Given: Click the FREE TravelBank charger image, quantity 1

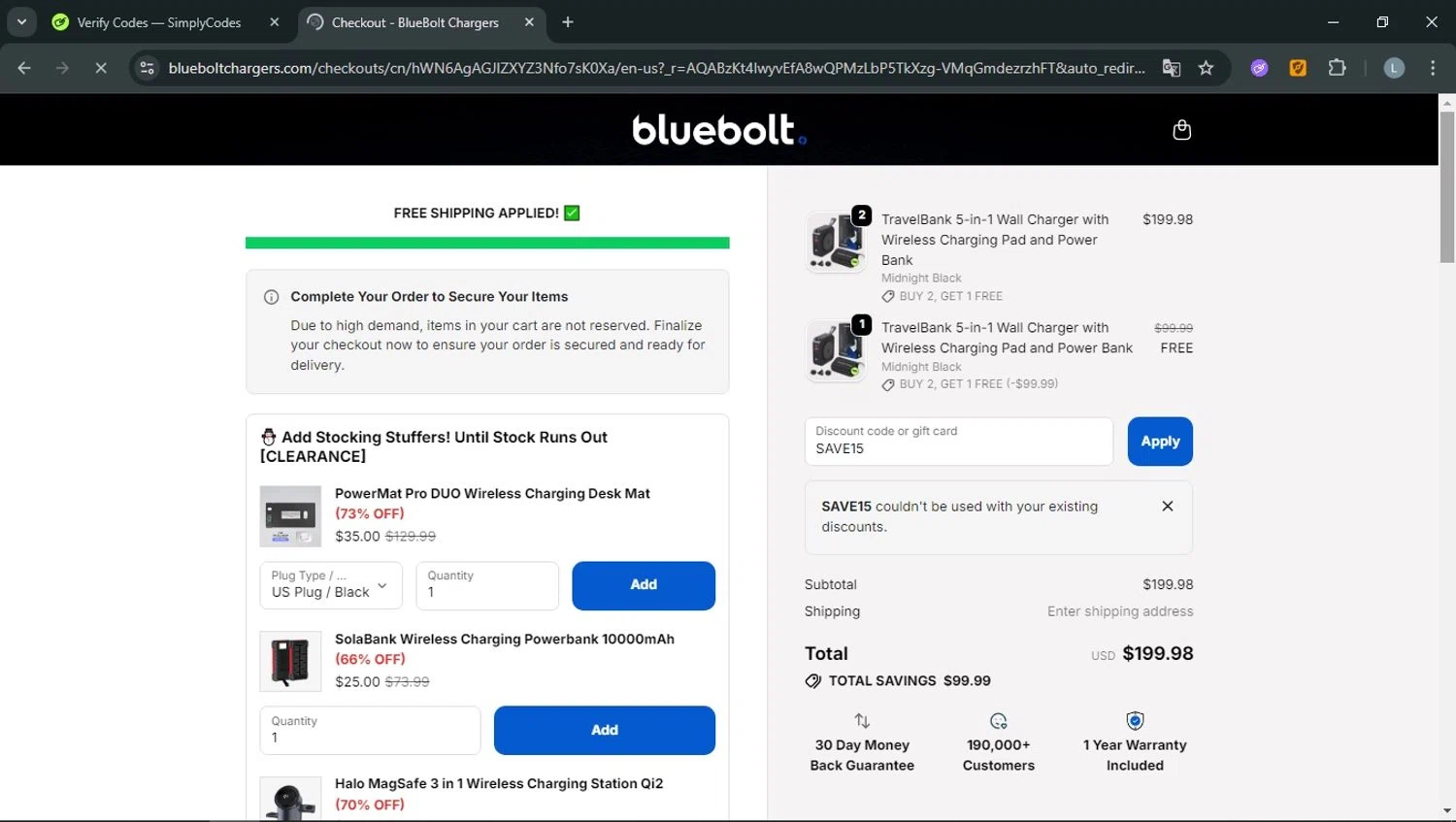Looking at the screenshot, I should tap(837, 349).
